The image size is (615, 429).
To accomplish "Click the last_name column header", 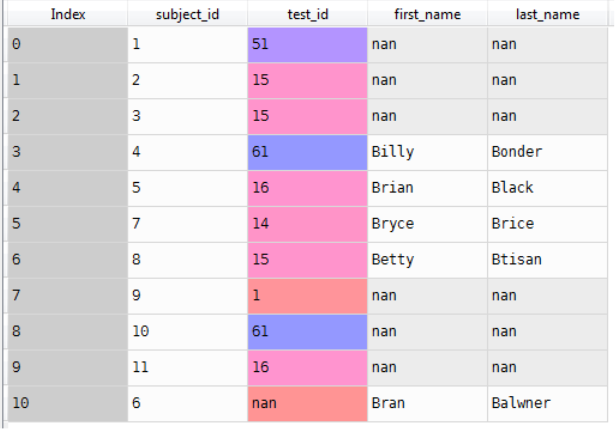I will pyautogui.click(x=549, y=15).
